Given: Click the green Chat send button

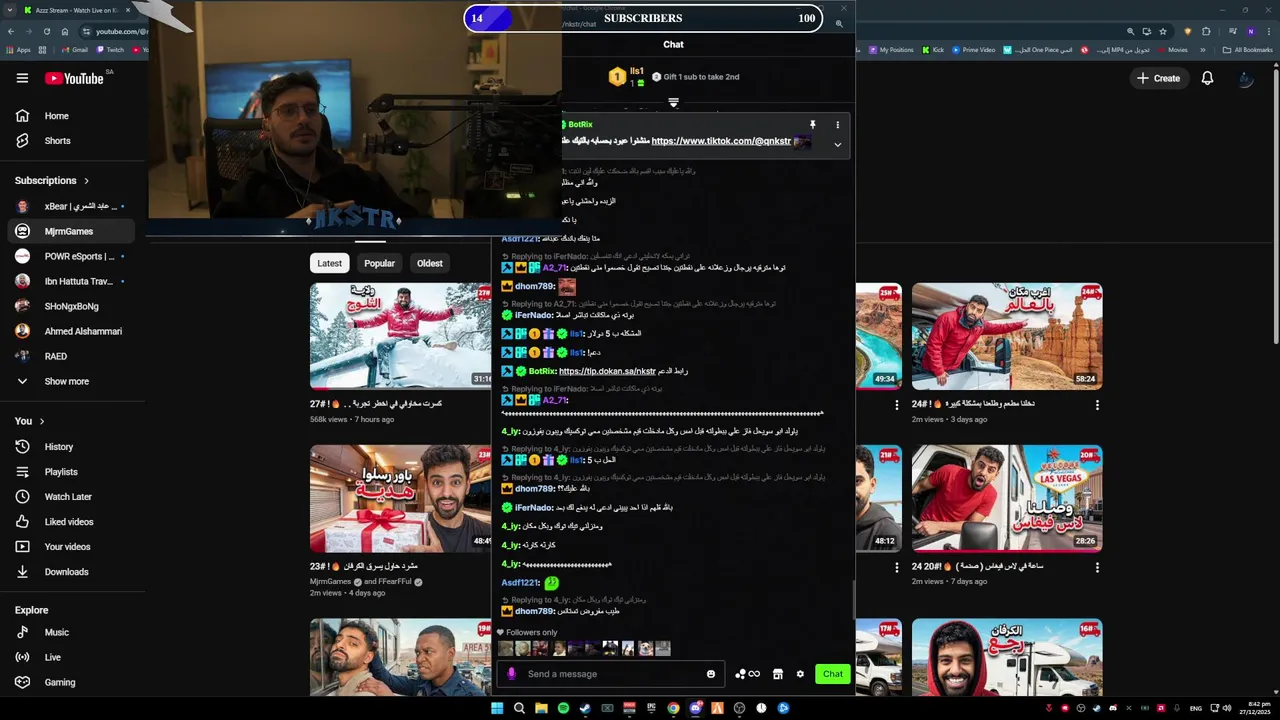Looking at the screenshot, I should [x=833, y=674].
